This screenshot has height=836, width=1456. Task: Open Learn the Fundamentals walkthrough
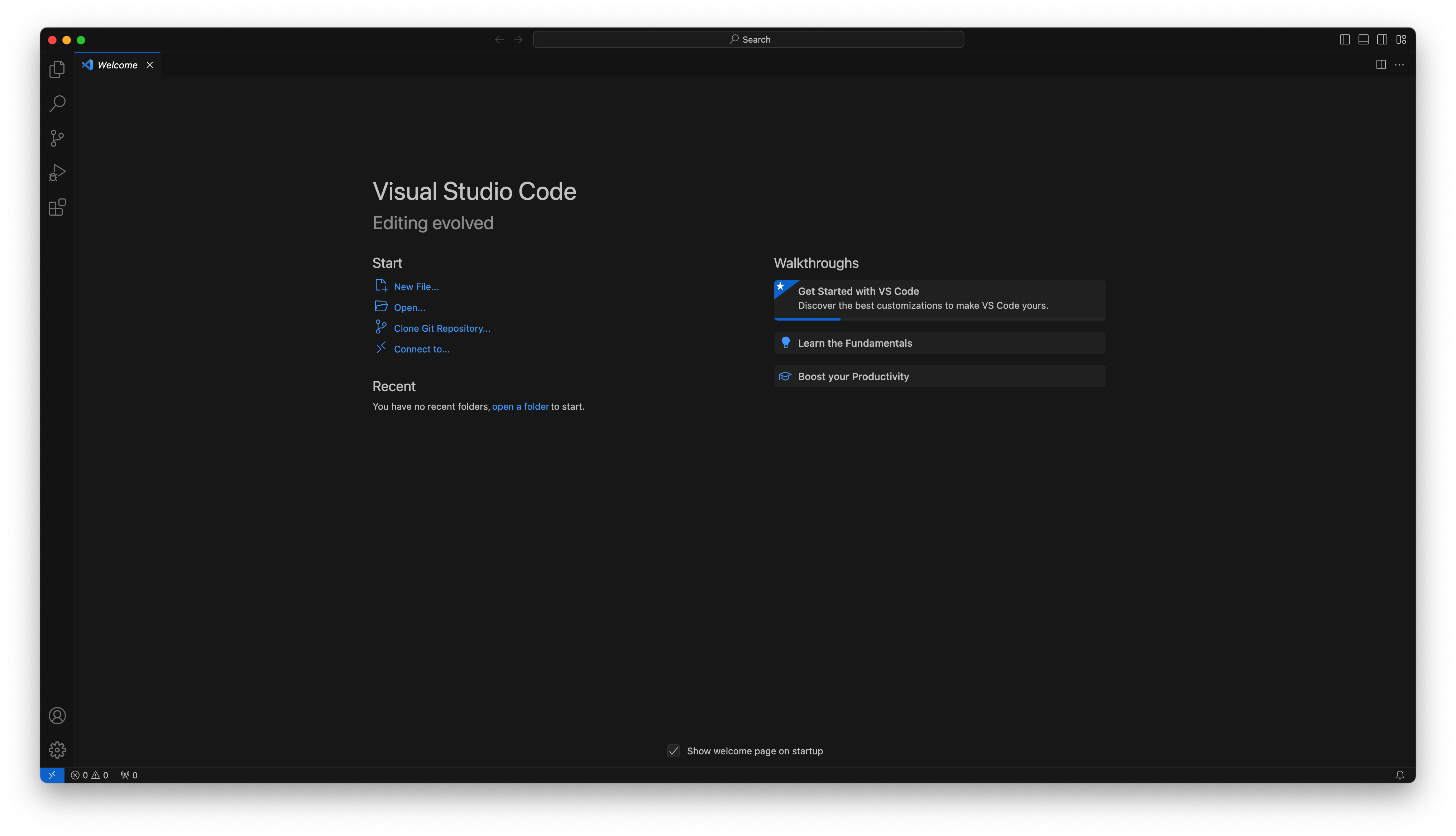pyautogui.click(x=939, y=343)
